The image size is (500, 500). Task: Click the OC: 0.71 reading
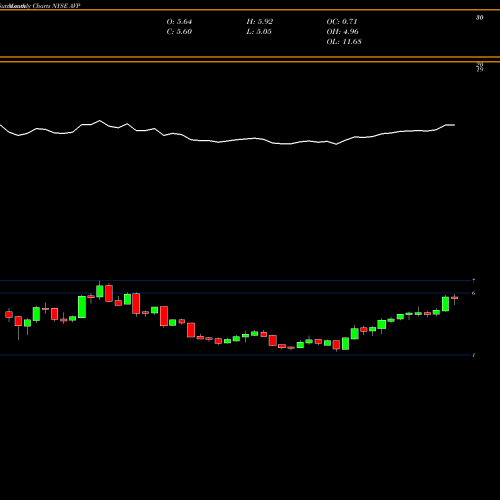tap(342, 22)
